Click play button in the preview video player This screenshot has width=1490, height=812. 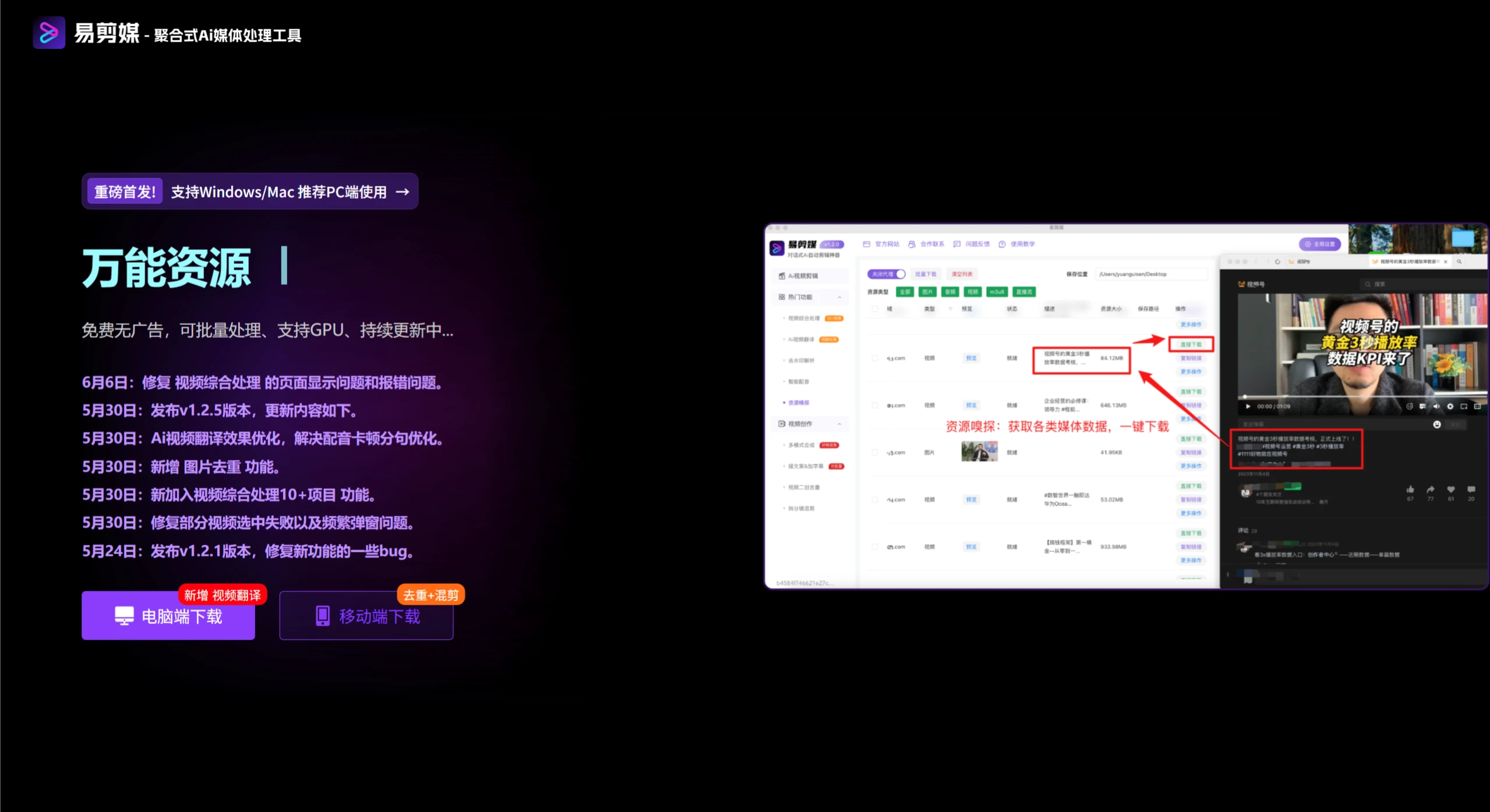click(x=1248, y=407)
